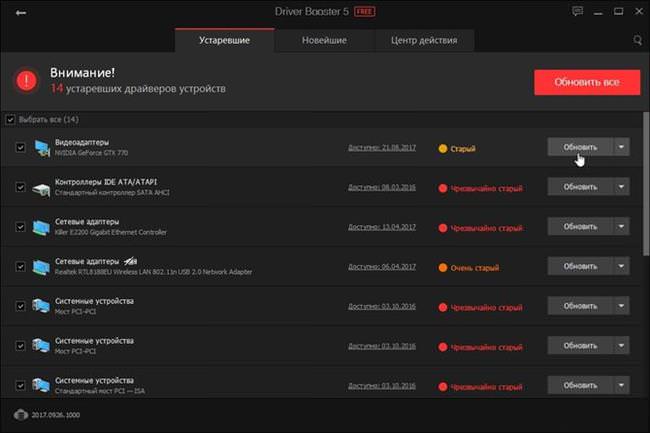Click the Внимание! heading
Image resolution: width=650 pixels, height=433 pixels.
(82, 73)
